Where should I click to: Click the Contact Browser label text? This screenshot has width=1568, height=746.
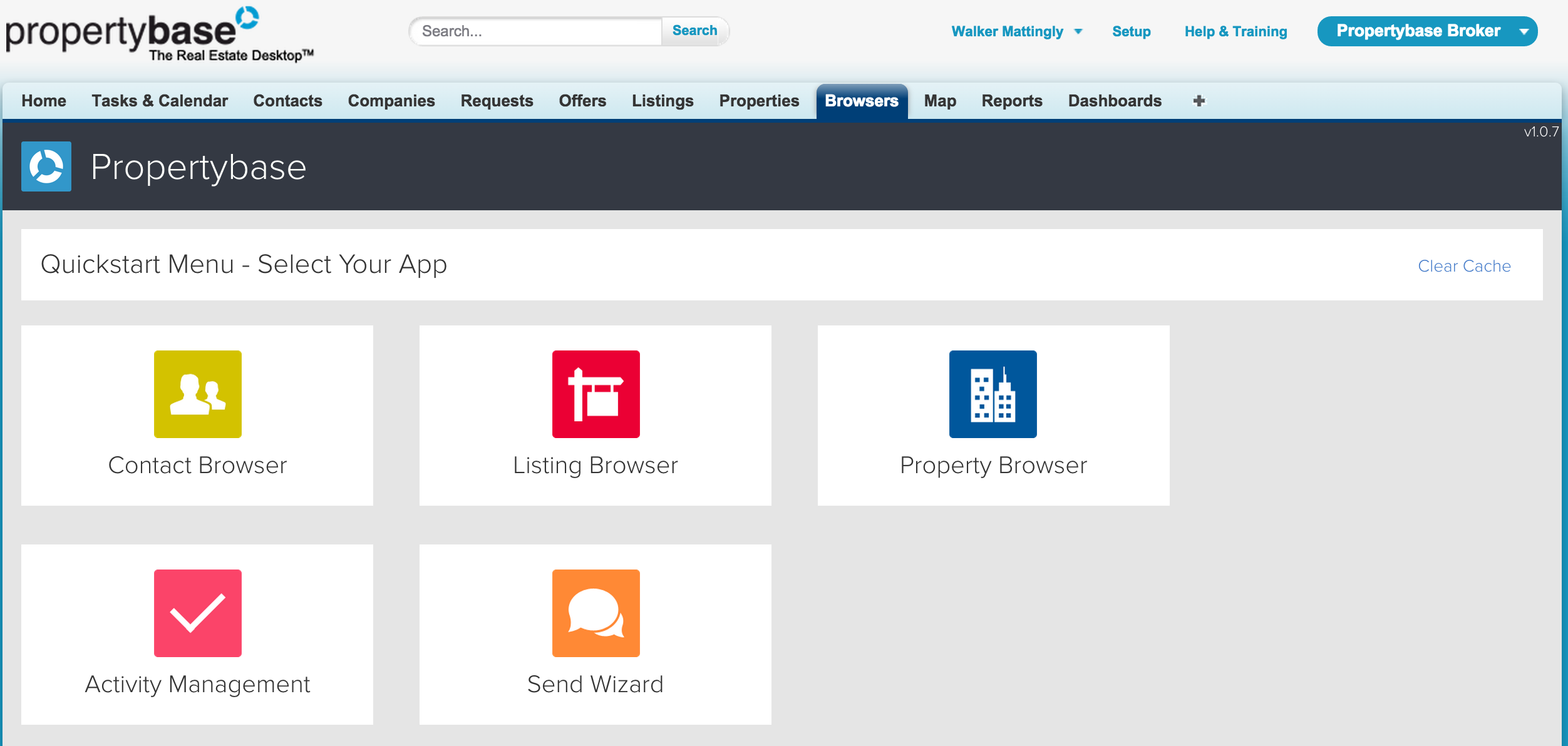(197, 465)
